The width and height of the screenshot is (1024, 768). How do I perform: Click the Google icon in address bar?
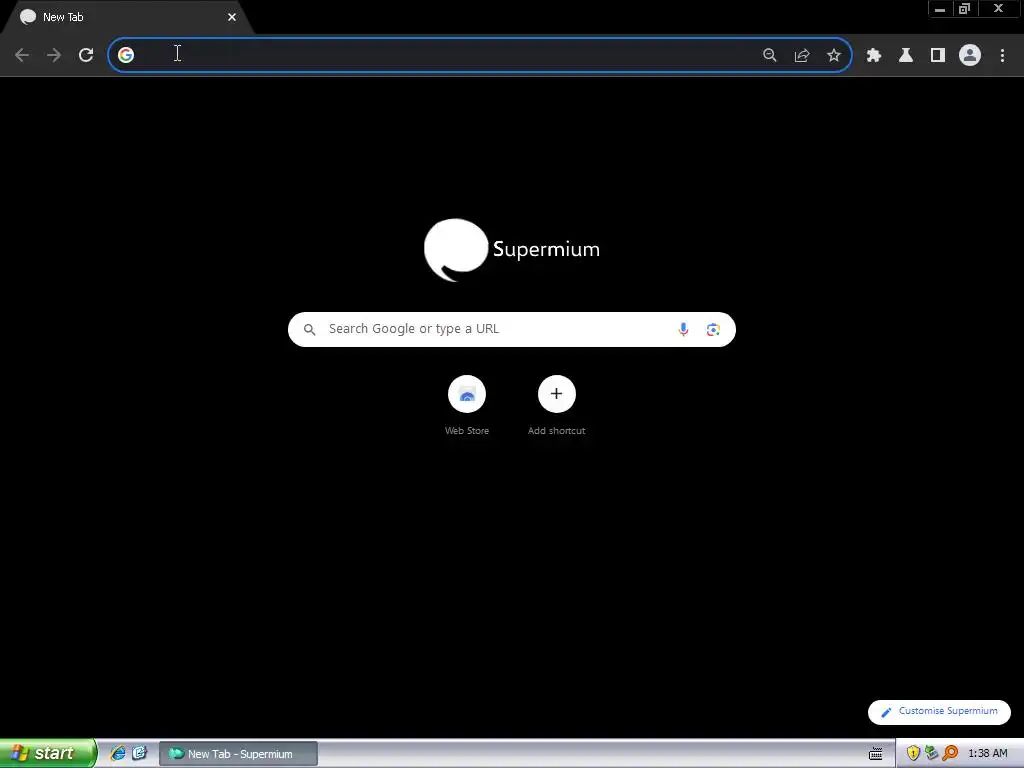coord(126,55)
